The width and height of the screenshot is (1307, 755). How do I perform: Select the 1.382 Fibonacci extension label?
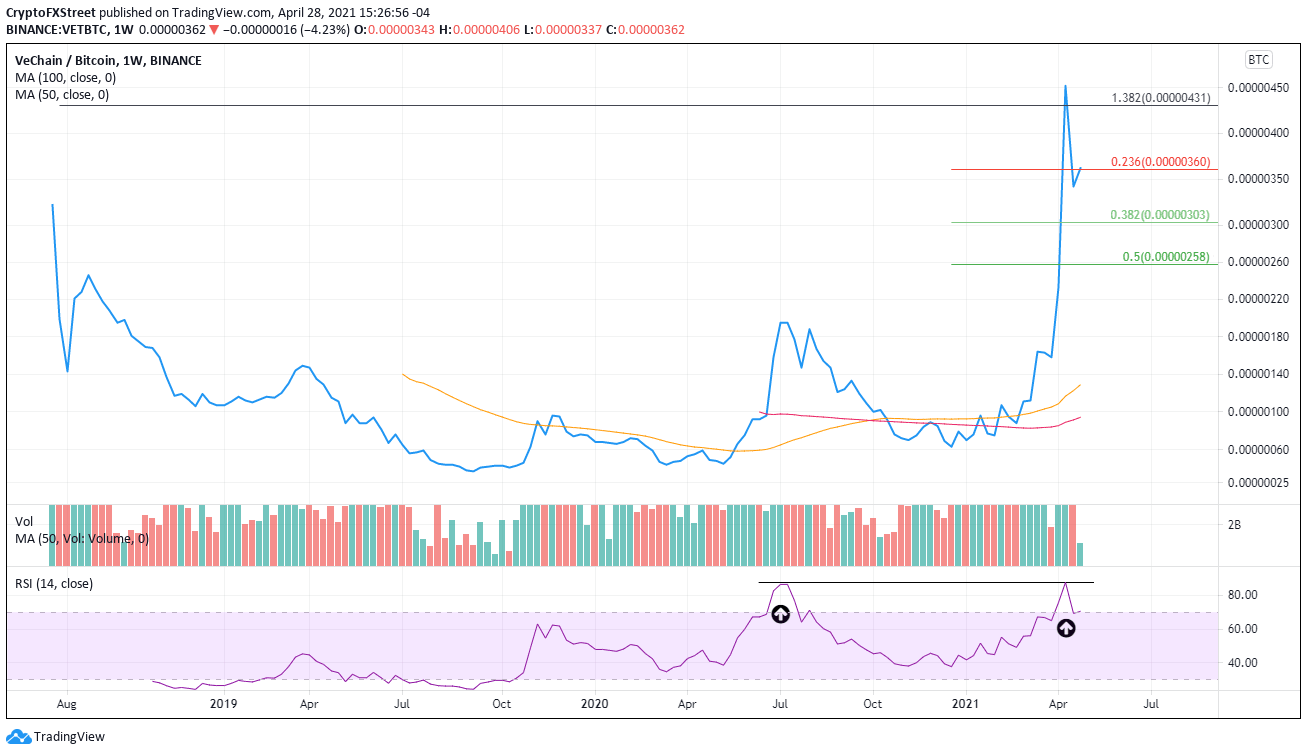click(1163, 98)
